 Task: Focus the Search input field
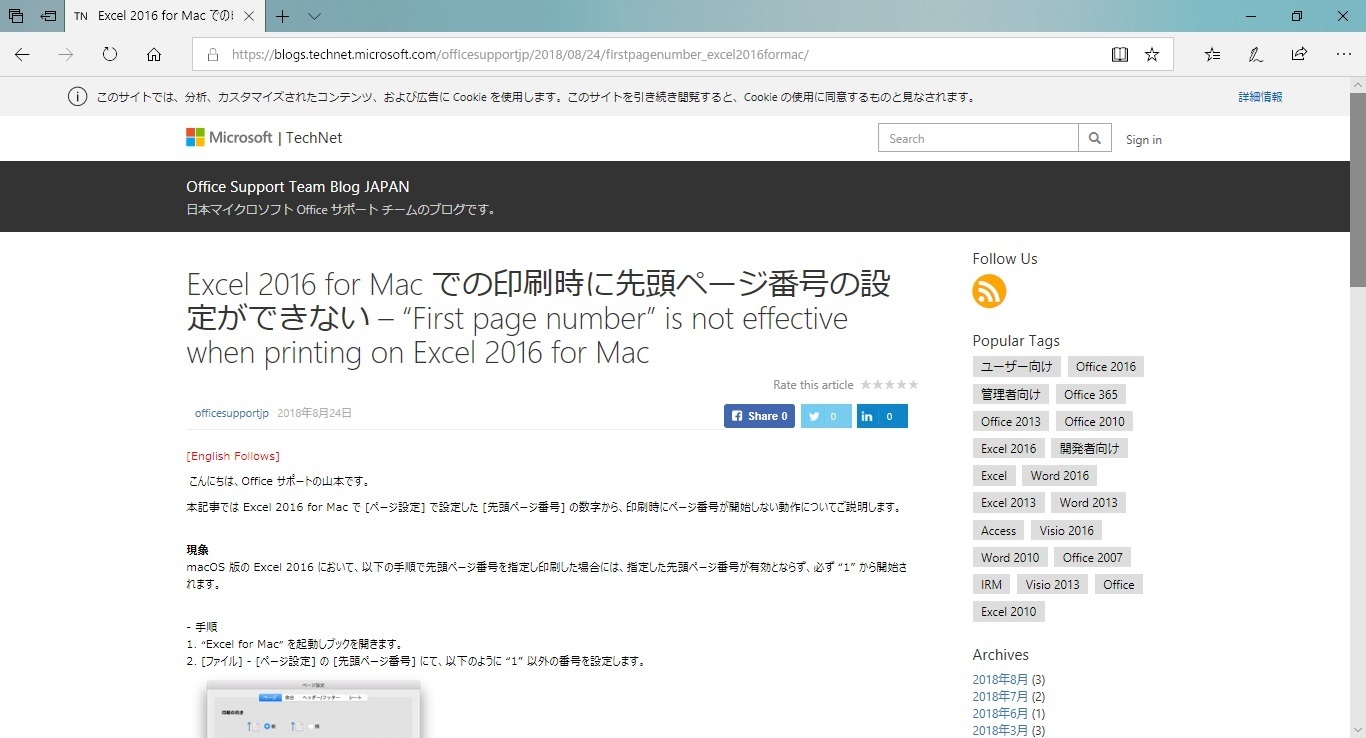[978, 138]
